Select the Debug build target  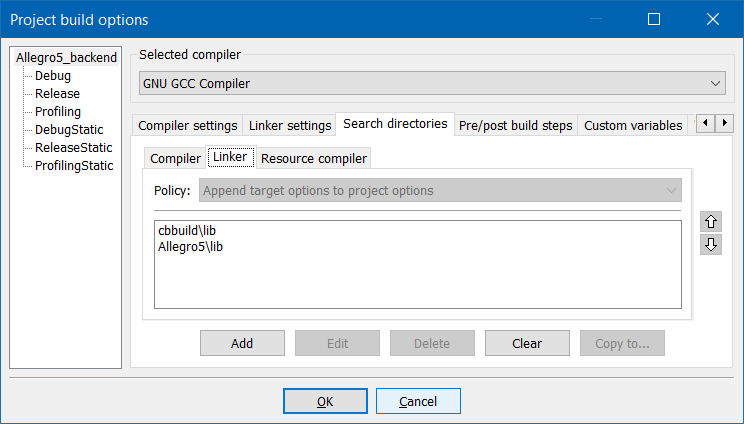[53, 76]
